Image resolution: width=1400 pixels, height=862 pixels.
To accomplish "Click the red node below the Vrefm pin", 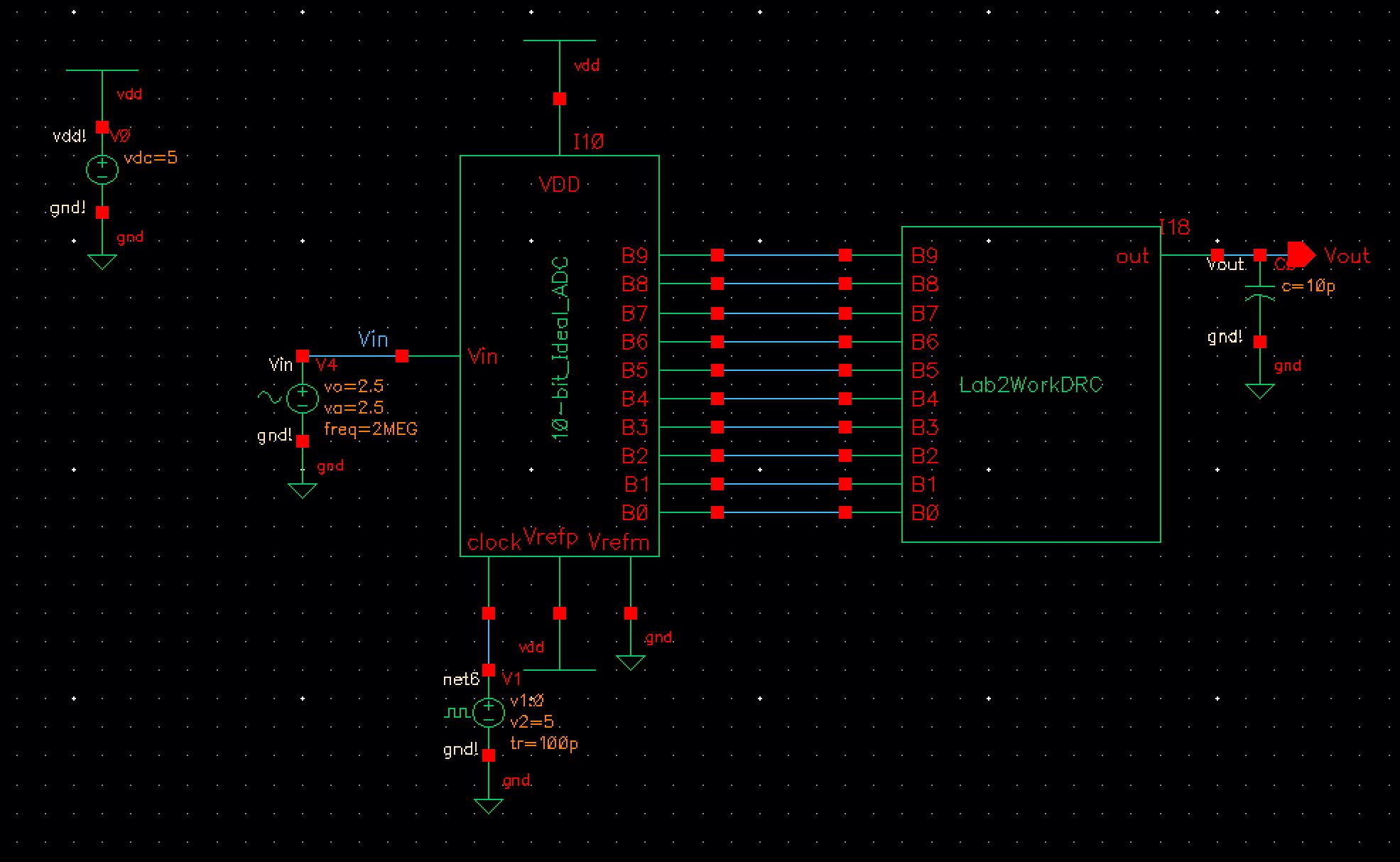I will coord(631,613).
